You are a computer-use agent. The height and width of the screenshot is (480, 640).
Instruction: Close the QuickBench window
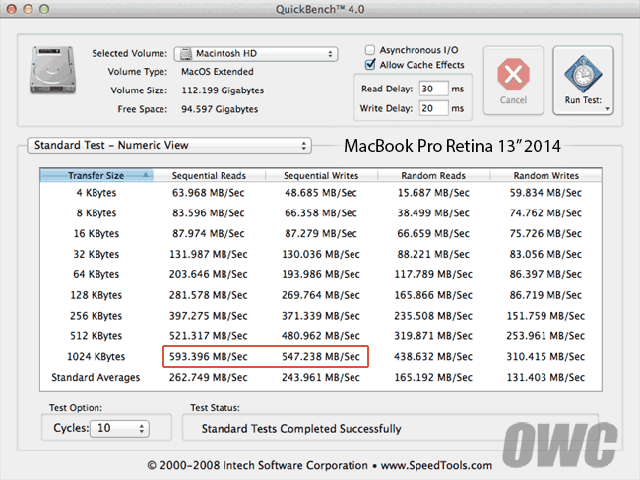[12, 9]
